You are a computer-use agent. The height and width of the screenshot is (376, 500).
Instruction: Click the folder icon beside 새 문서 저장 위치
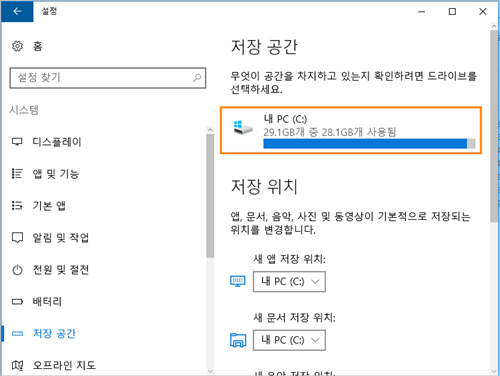[238, 340]
